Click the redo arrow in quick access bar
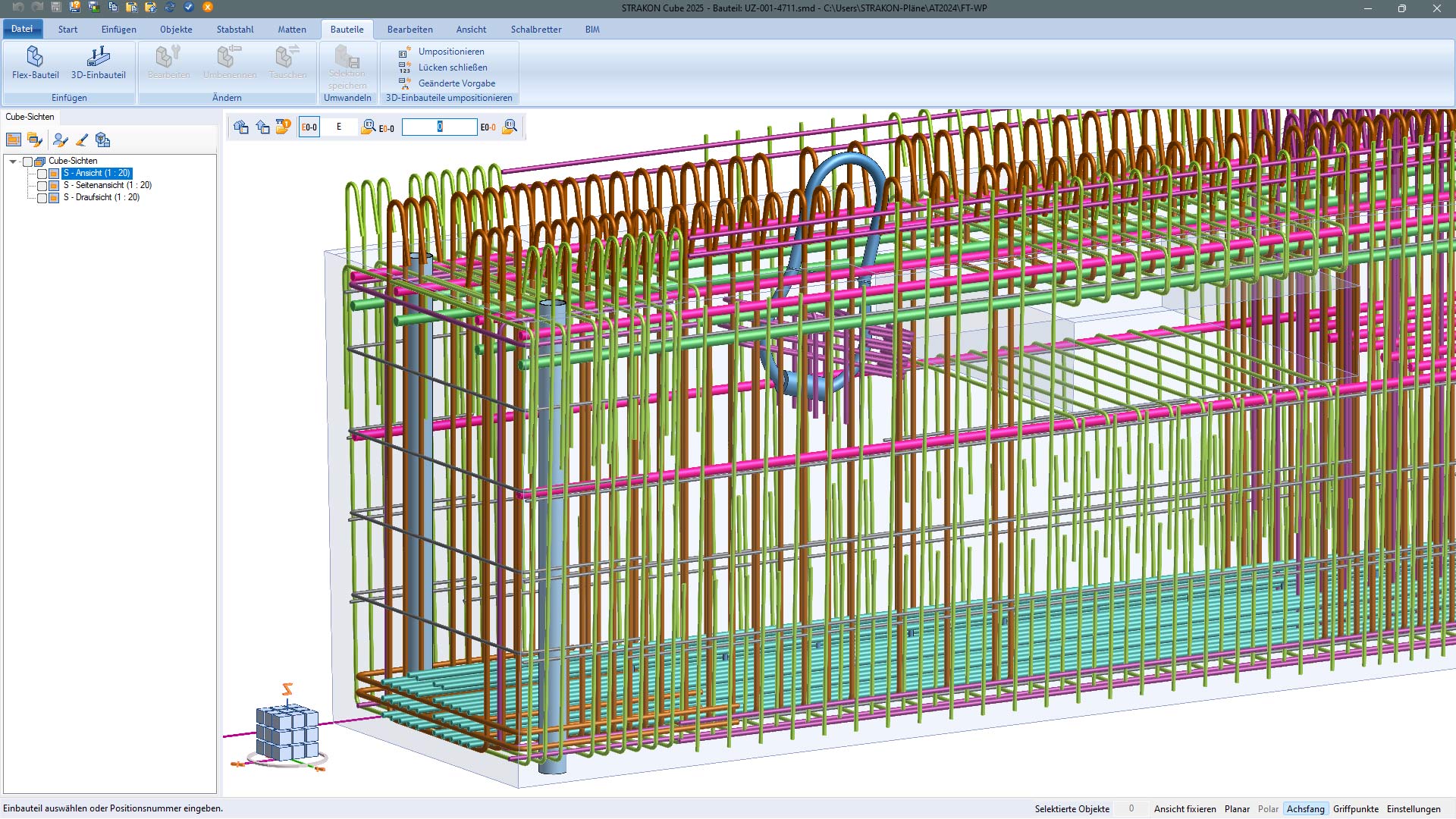The height and width of the screenshot is (819, 1456). 37,8
